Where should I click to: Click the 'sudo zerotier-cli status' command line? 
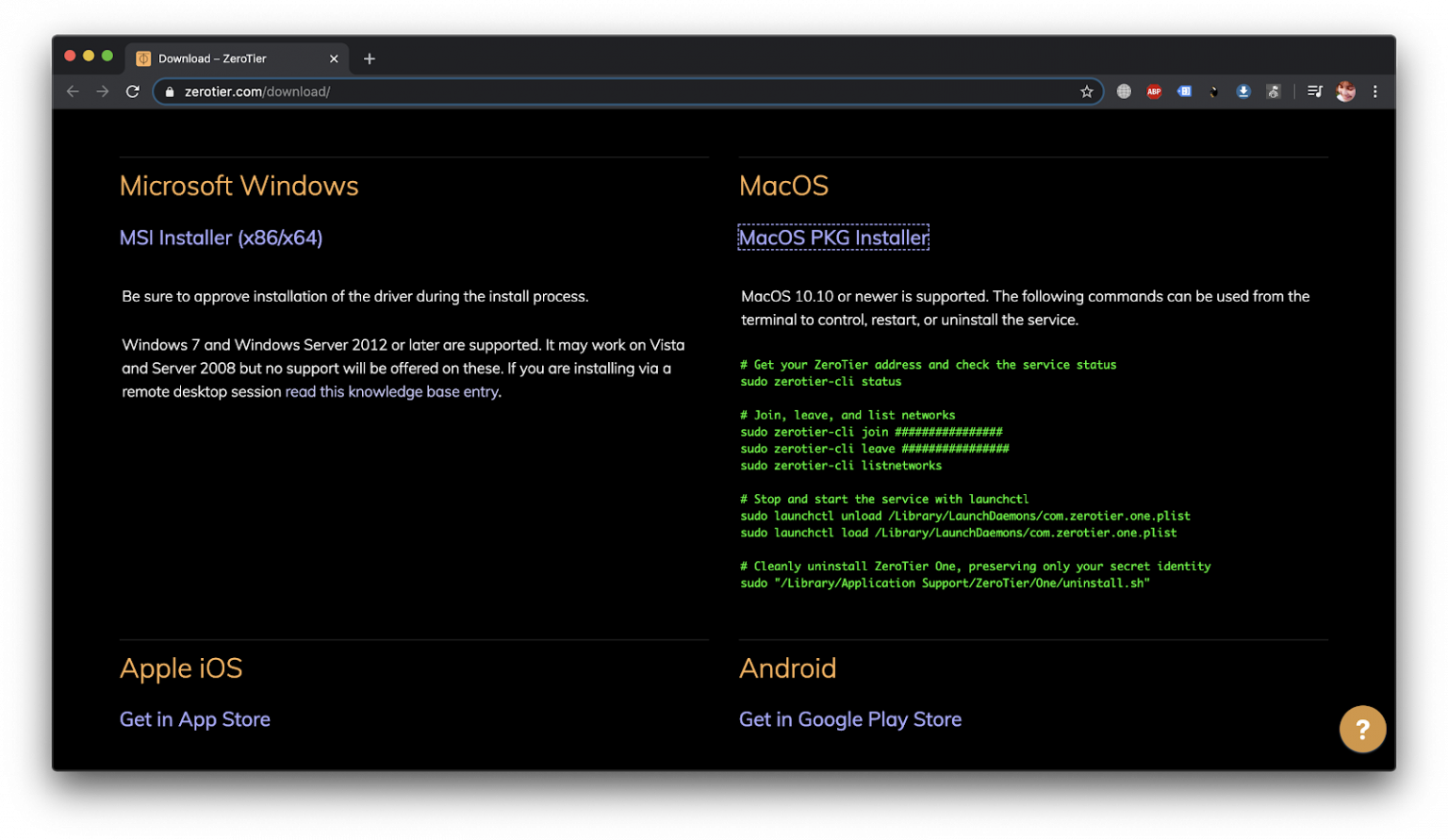pos(820,382)
